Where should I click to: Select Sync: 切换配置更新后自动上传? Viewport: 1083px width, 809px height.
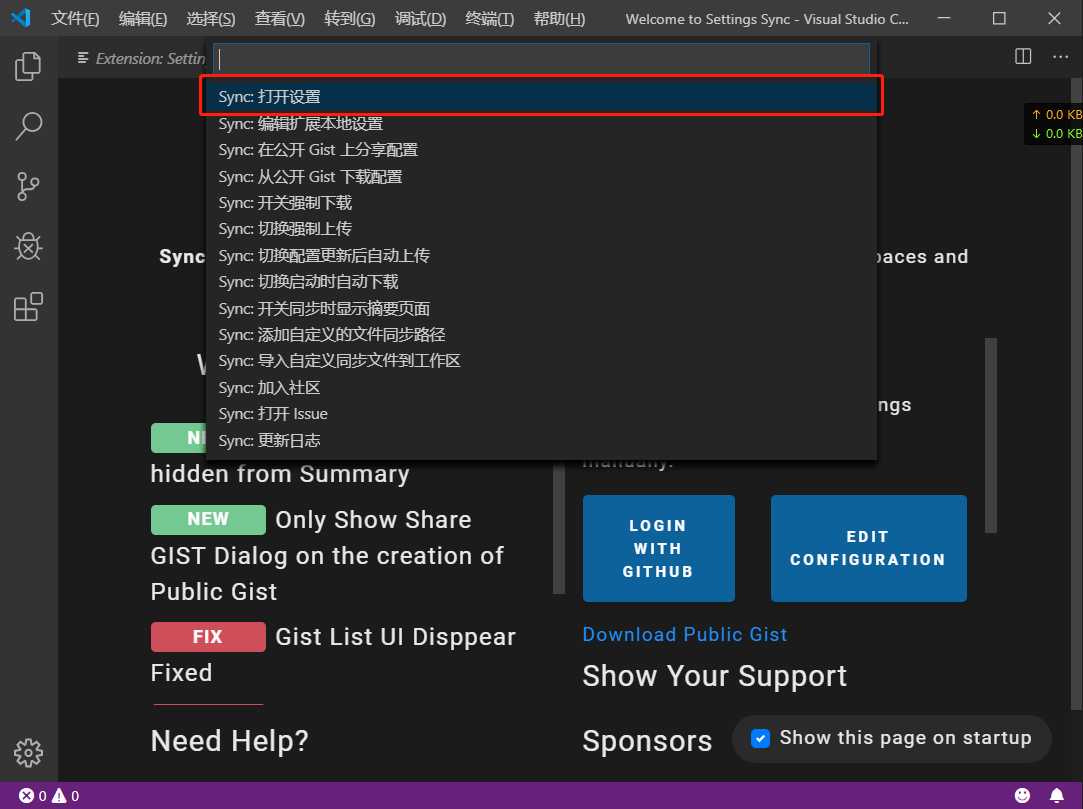542,256
